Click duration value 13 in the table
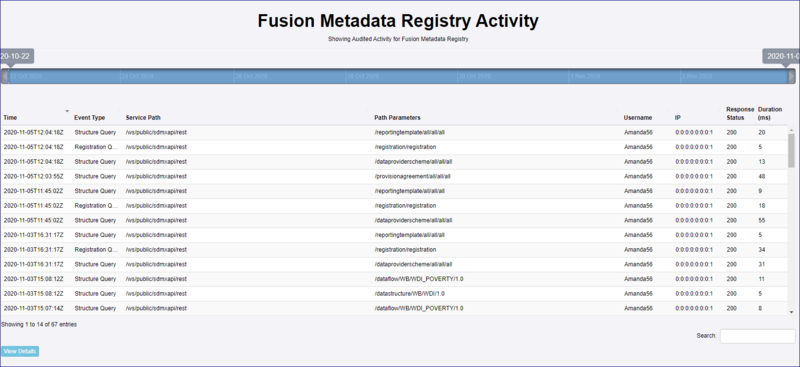 761,162
